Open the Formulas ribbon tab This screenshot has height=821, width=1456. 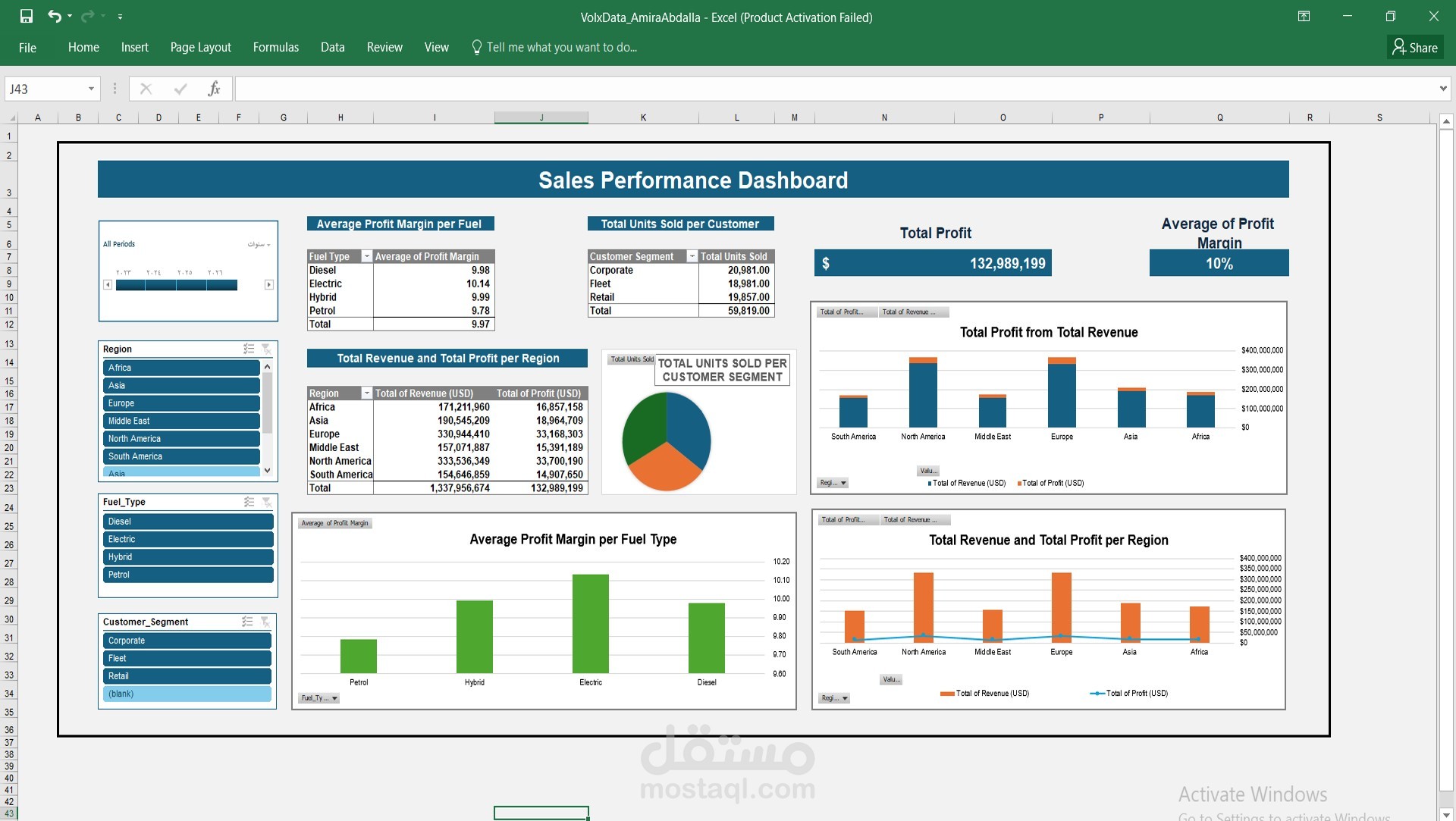(275, 47)
